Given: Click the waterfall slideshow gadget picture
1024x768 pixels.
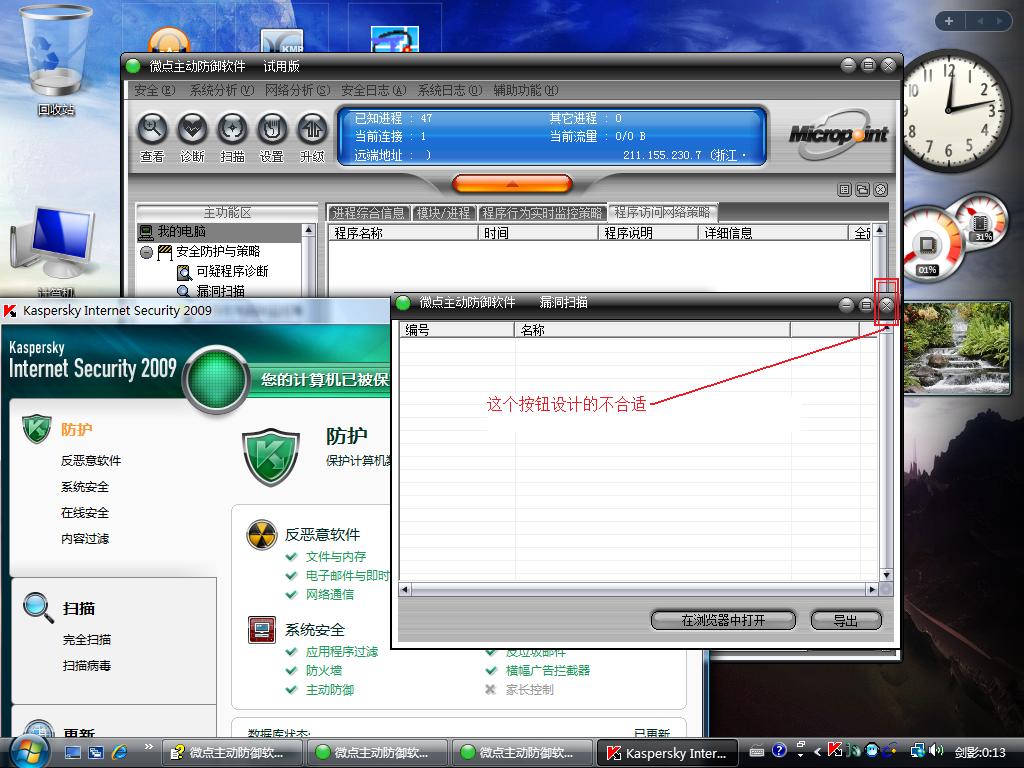Looking at the screenshot, I should coord(957,347).
